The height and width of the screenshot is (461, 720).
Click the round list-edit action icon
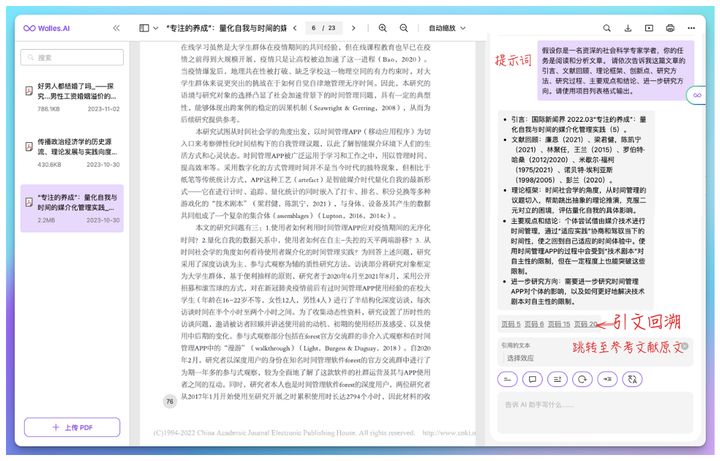tap(557, 379)
